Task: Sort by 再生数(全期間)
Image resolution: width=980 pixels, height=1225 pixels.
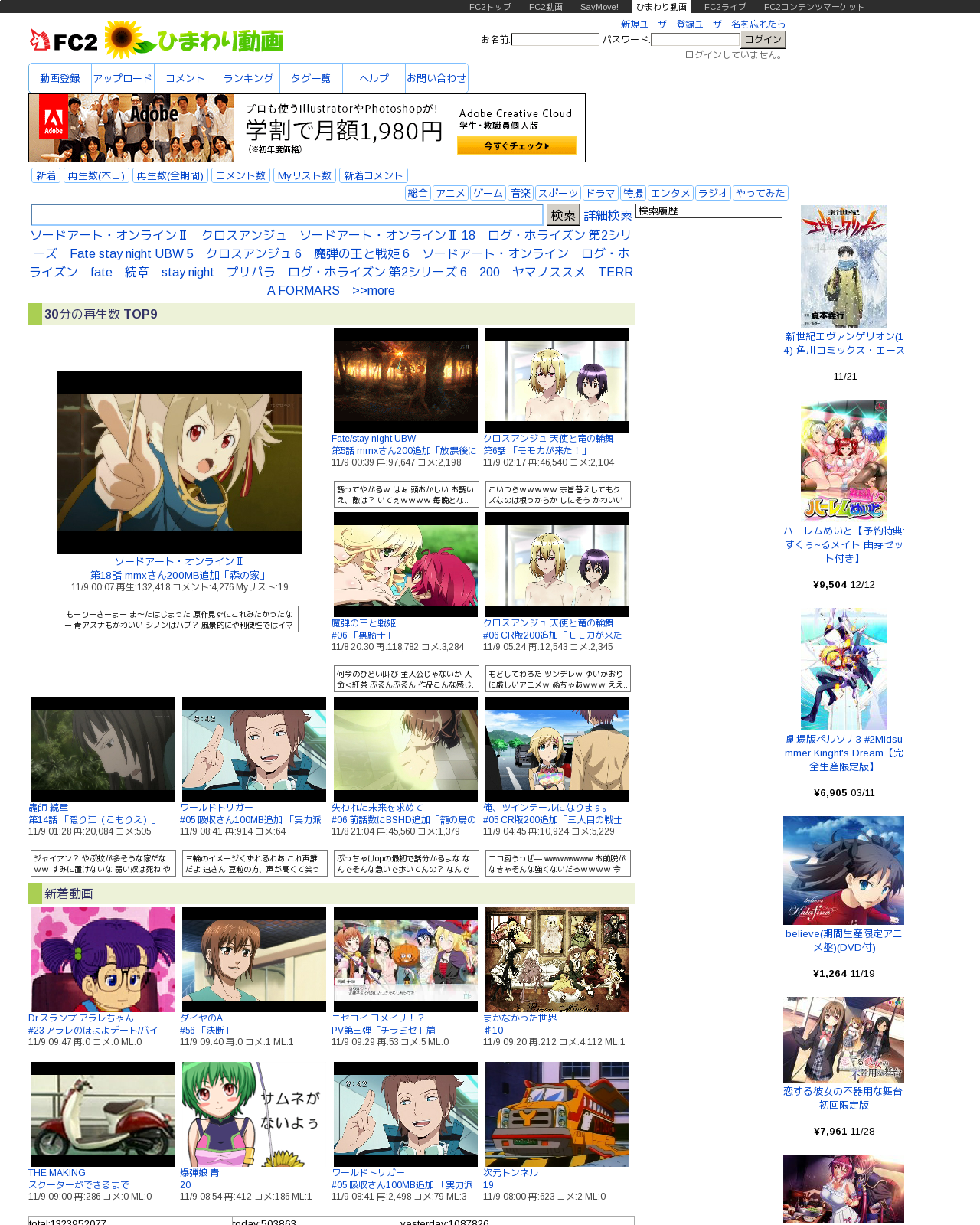Action: point(170,175)
